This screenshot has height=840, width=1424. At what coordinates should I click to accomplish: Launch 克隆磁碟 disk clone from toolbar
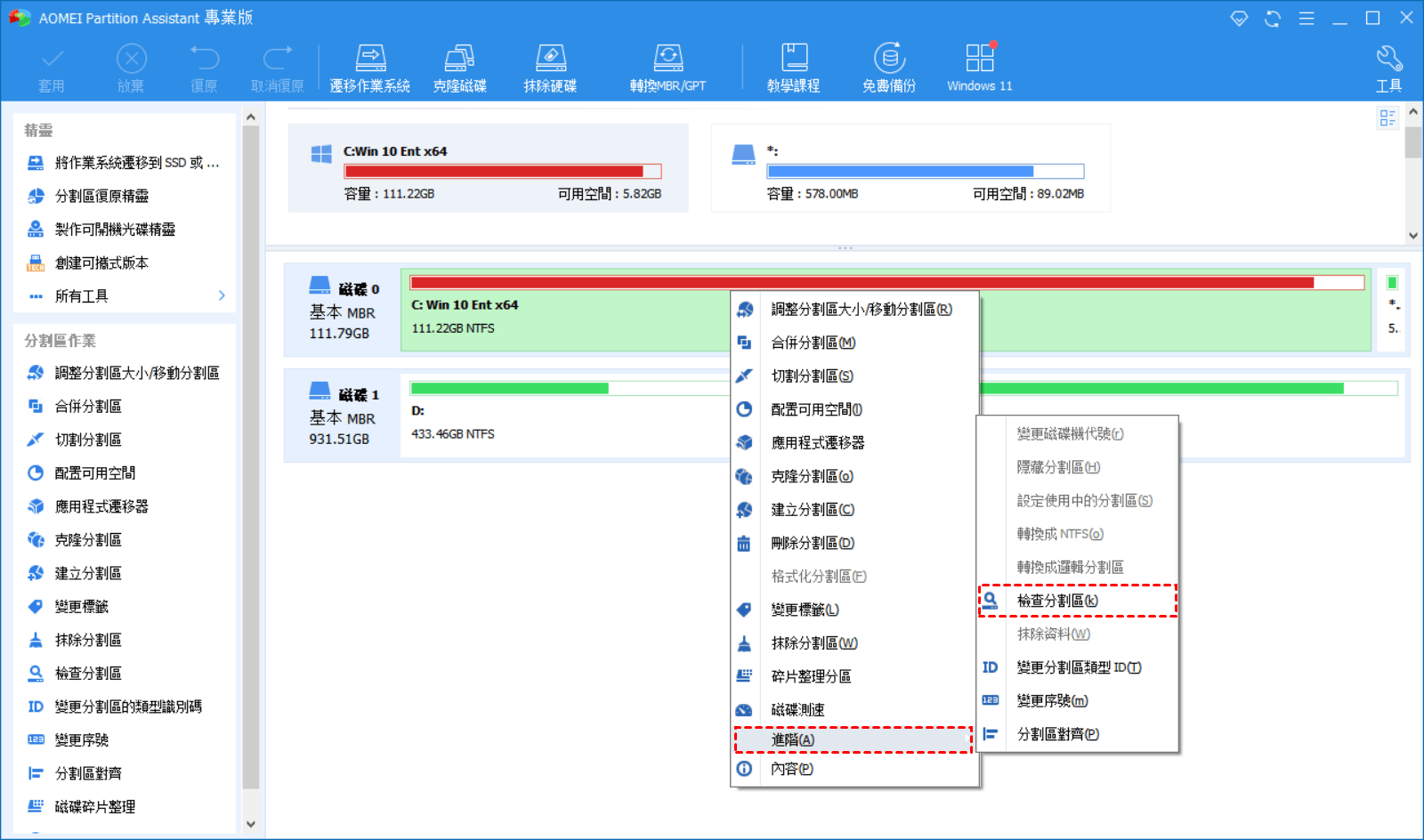click(460, 69)
